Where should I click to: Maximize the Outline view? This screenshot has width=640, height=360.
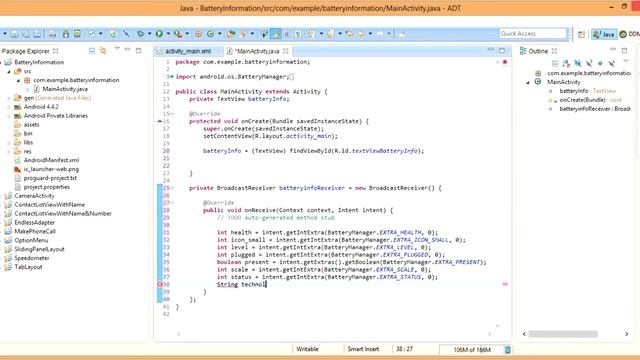click(624, 50)
